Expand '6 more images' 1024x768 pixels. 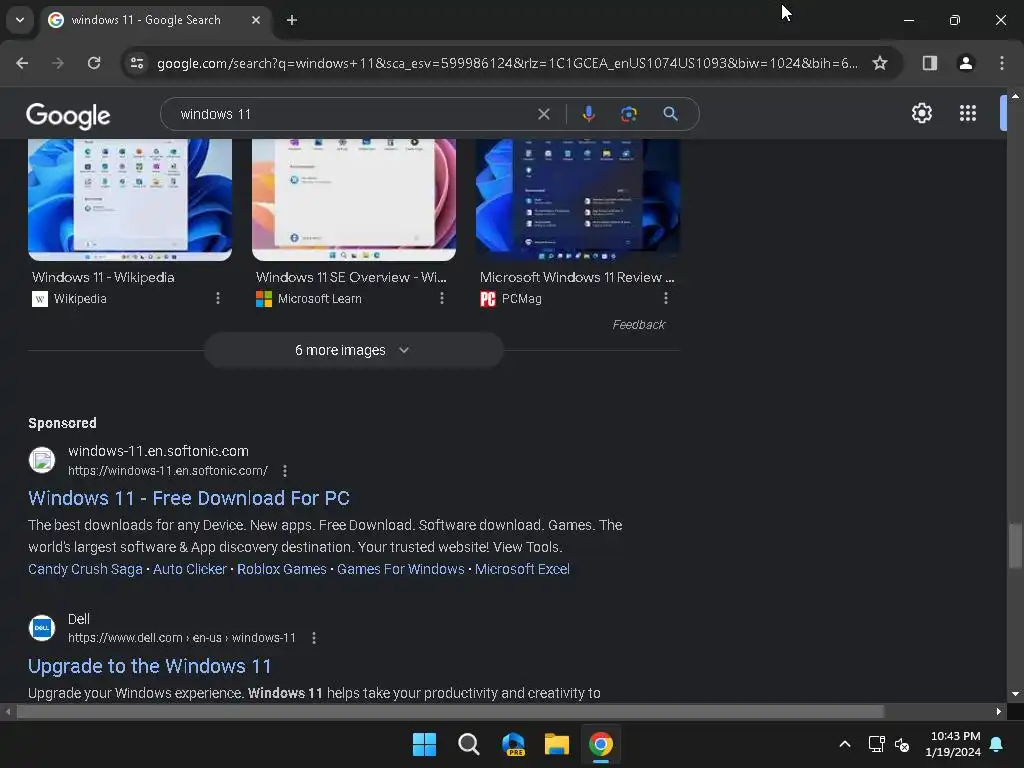pyautogui.click(x=353, y=350)
